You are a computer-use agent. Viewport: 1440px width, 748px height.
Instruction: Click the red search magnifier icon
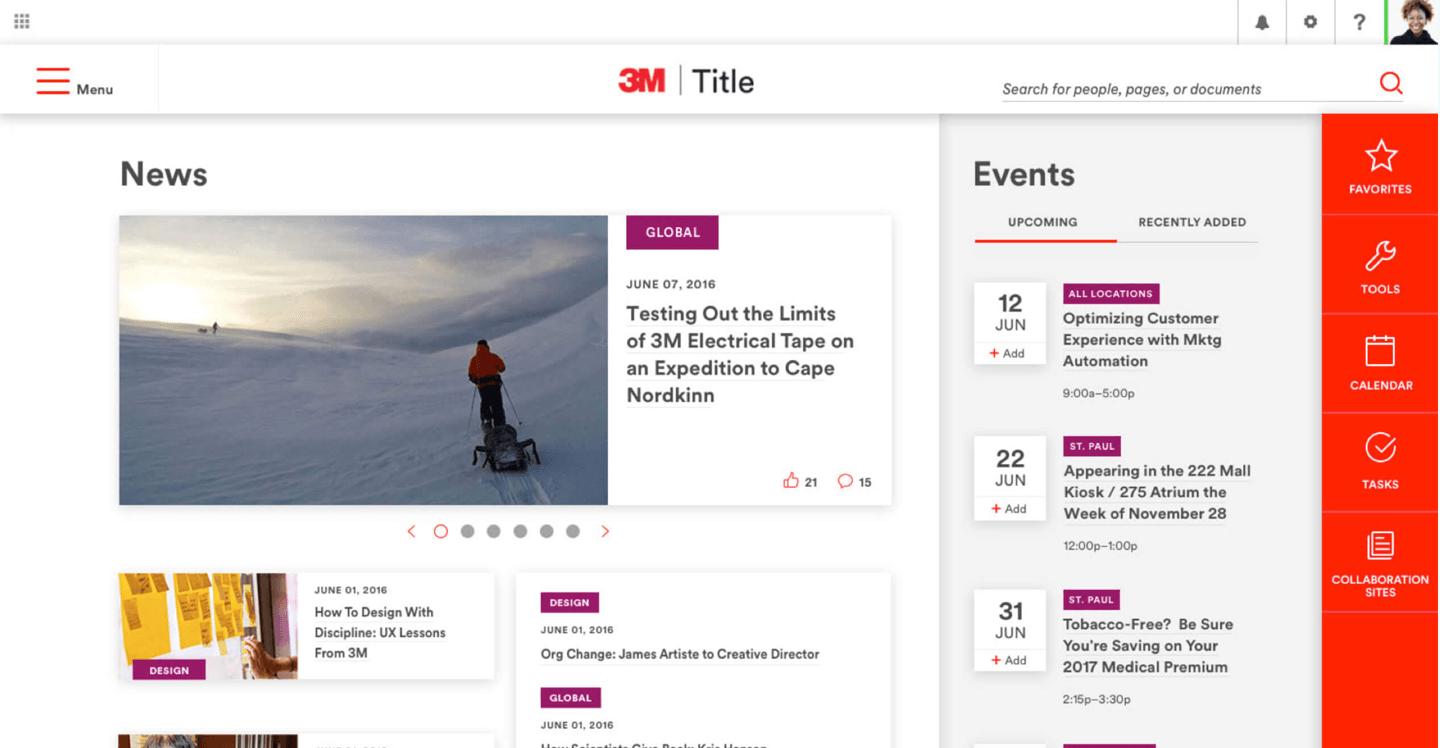coord(1390,83)
